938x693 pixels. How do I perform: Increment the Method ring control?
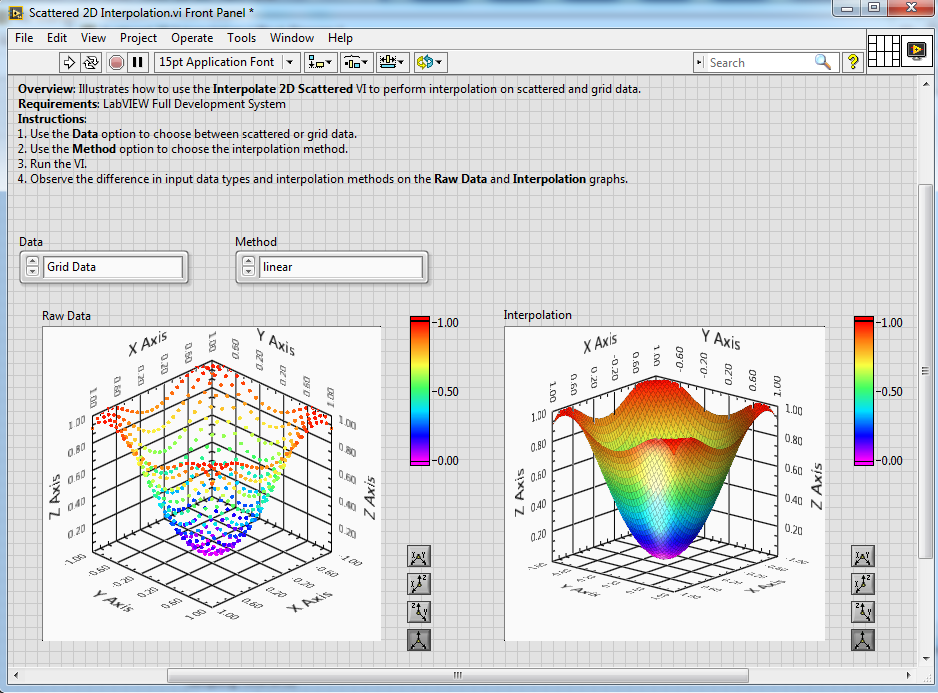click(248, 262)
